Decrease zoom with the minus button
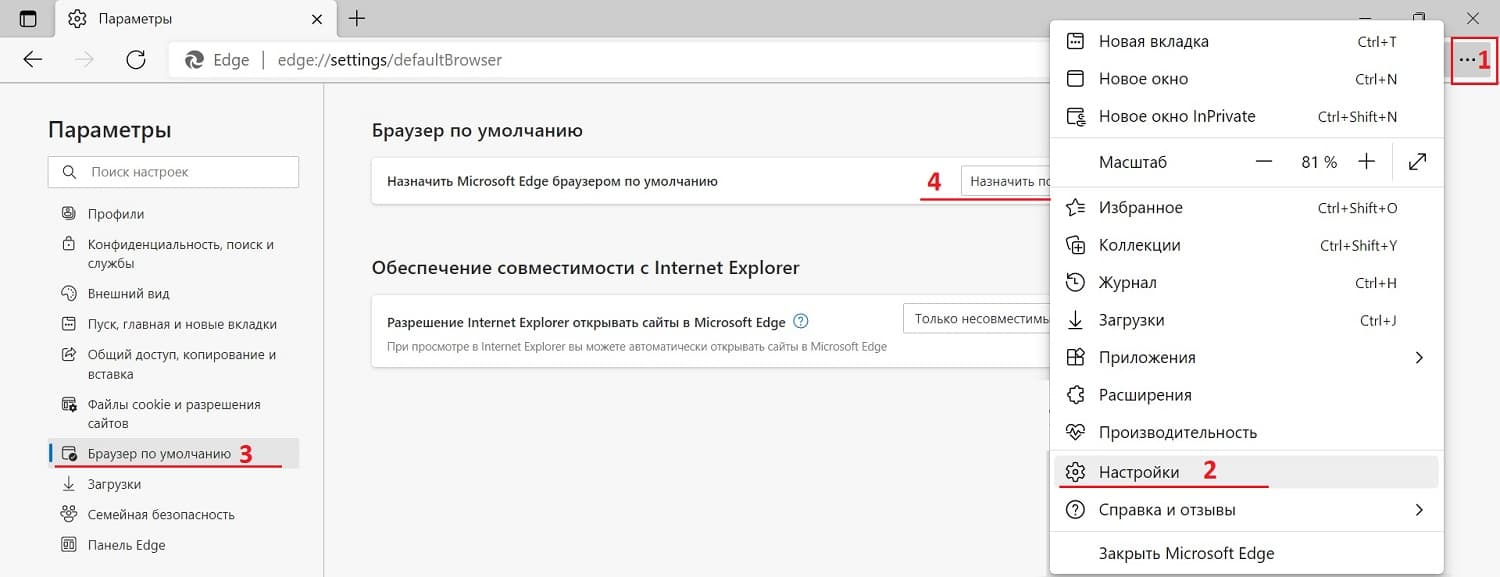The height and width of the screenshot is (577, 1500). pyautogui.click(x=1264, y=162)
